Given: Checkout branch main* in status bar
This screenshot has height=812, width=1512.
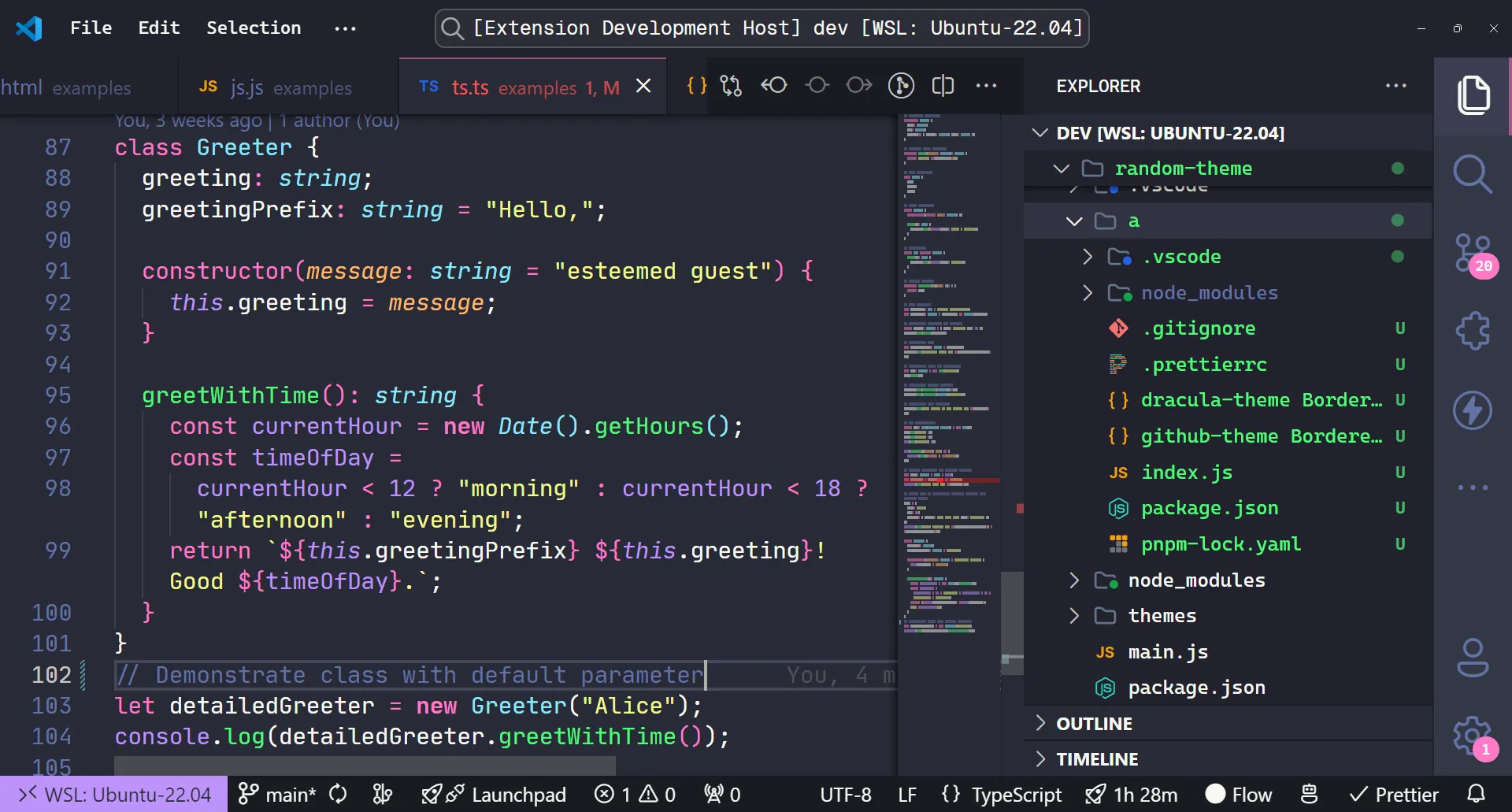Looking at the screenshot, I should pyautogui.click(x=277, y=794).
